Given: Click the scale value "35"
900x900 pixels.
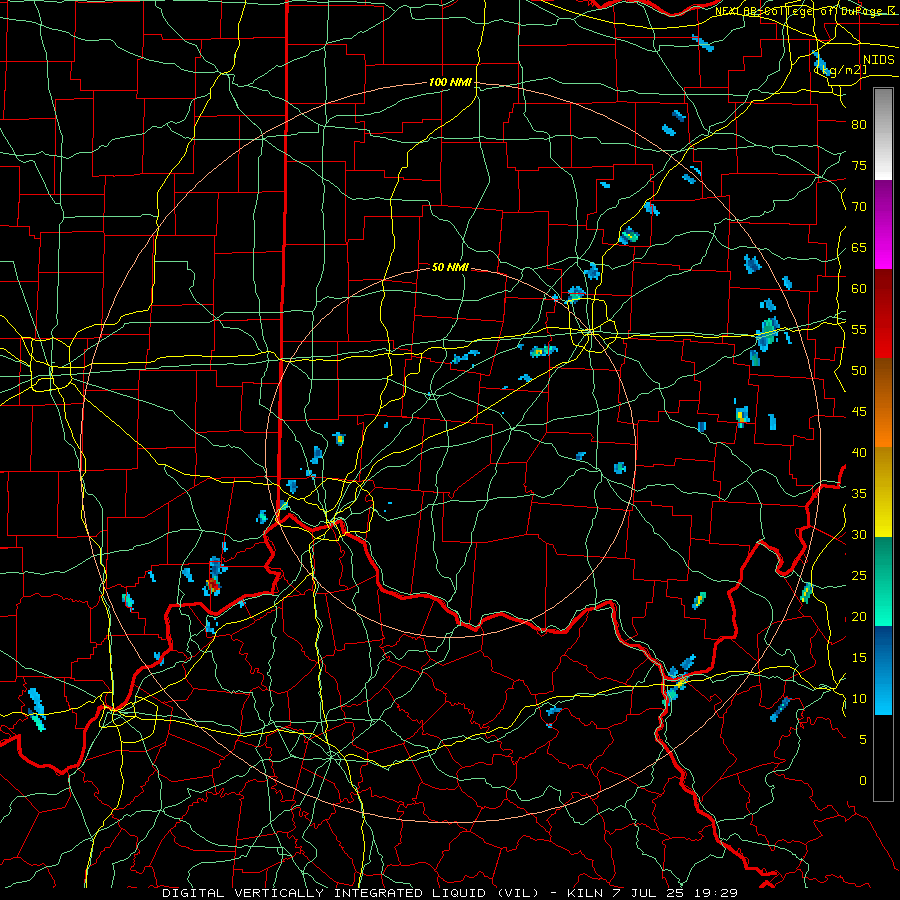Looking at the screenshot, I should 859,494.
